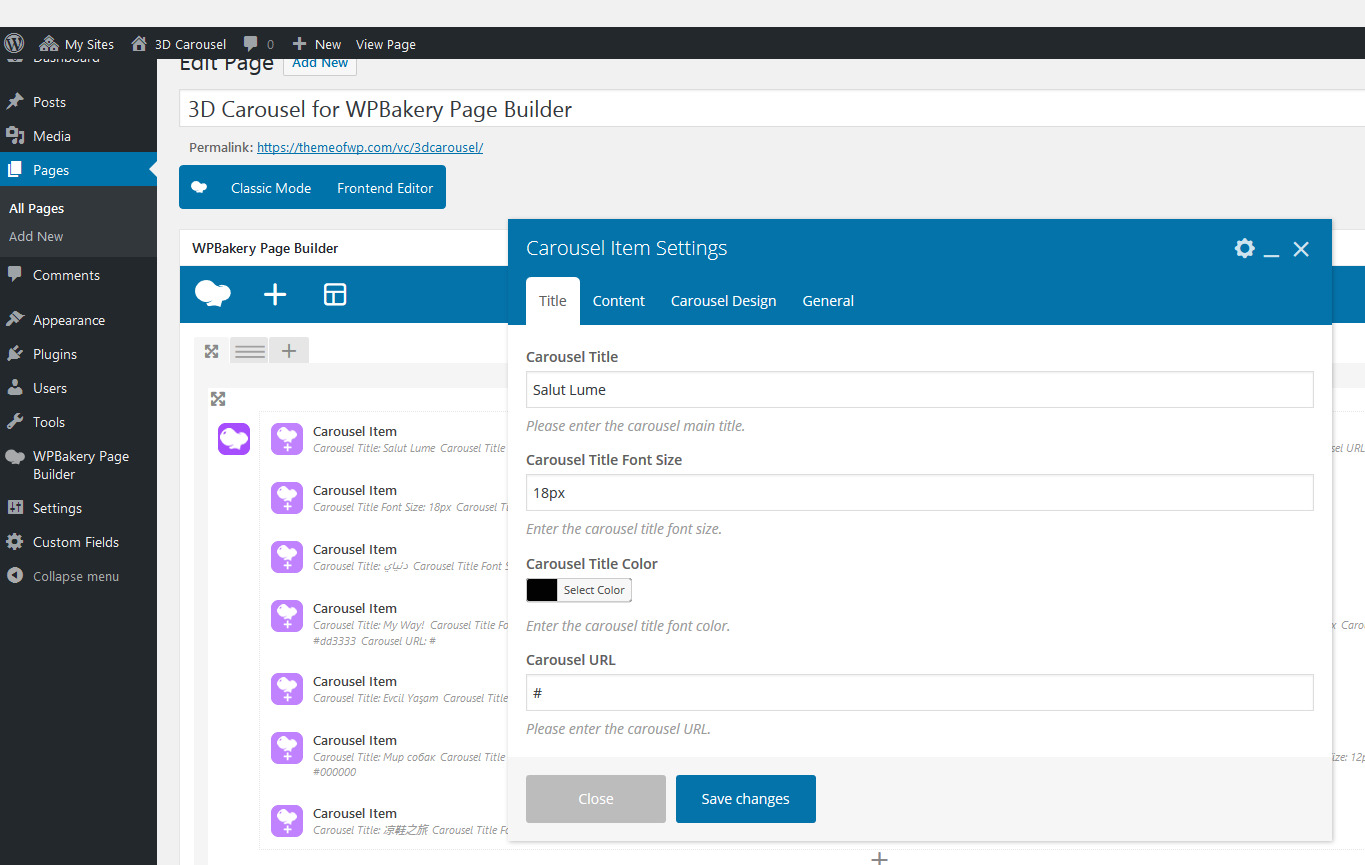The width and height of the screenshot is (1365, 865).
Task: Open the themeofwp.com permalink
Action: click(x=370, y=147)
